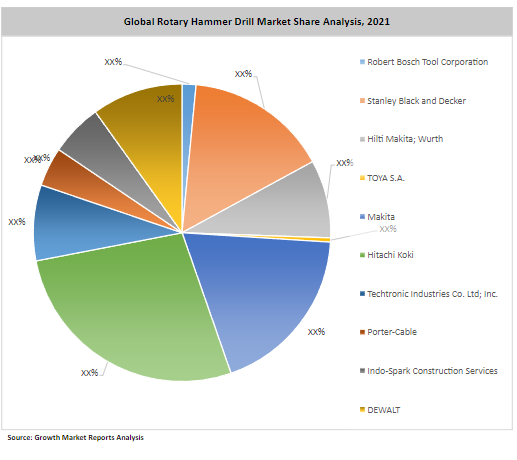
Task: Click the XX% label above the orange slice
Action: tap(243, 74)
